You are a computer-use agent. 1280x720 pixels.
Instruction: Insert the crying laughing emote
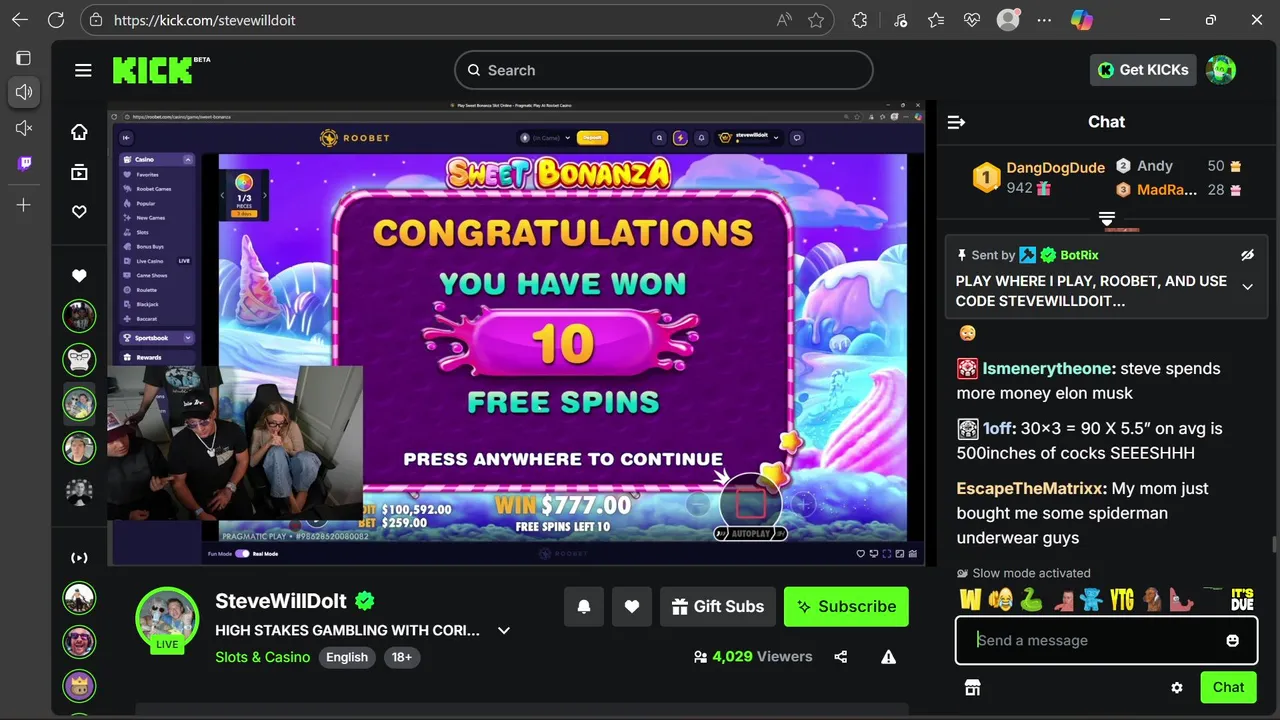(1000, 599)
